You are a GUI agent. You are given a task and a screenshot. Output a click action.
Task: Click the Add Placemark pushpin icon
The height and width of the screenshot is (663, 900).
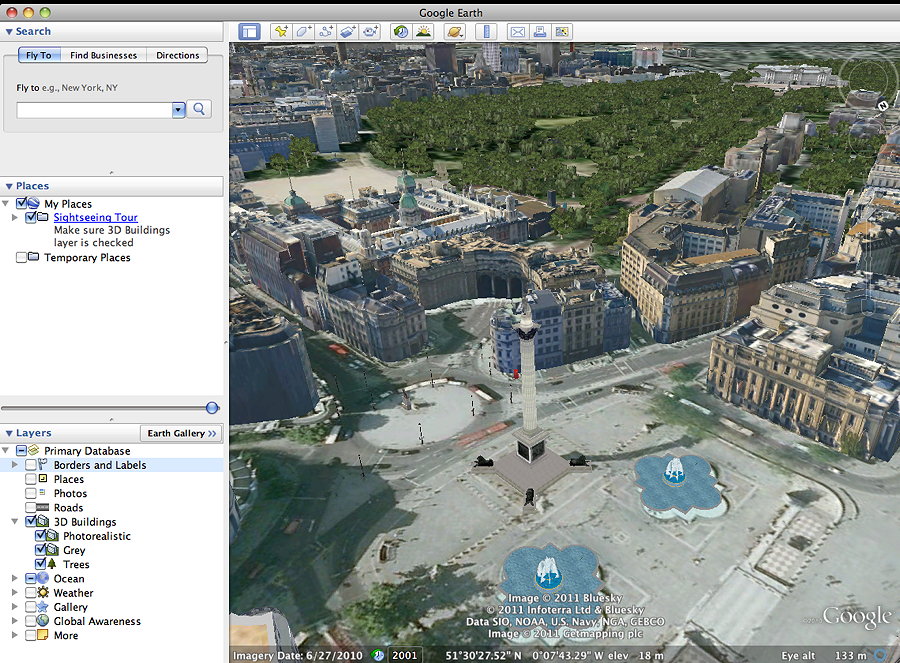click(281, 32)
